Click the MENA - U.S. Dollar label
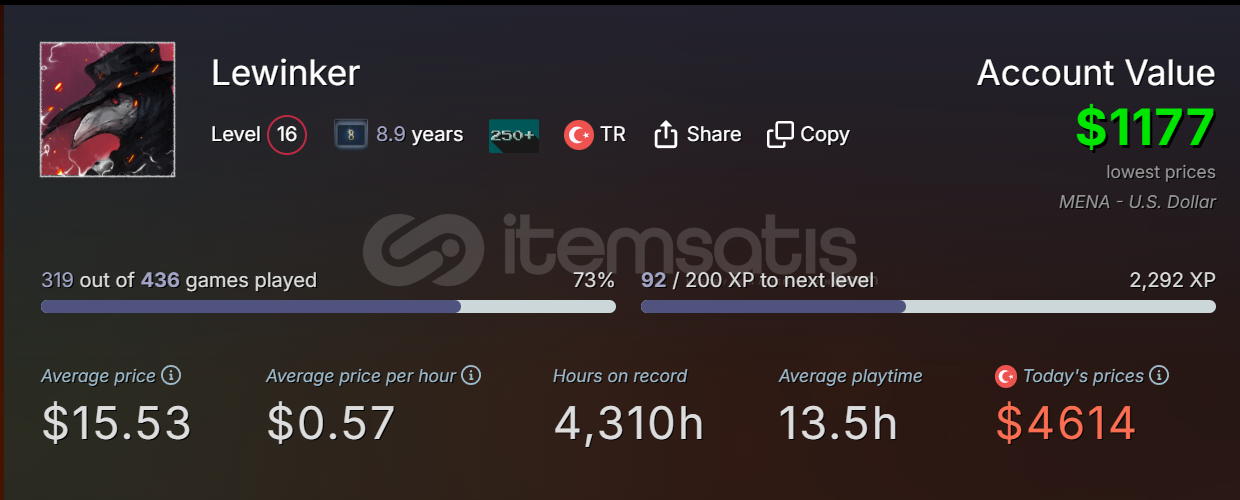Viewport: 1240px width, 500px height. point(1137,202)
